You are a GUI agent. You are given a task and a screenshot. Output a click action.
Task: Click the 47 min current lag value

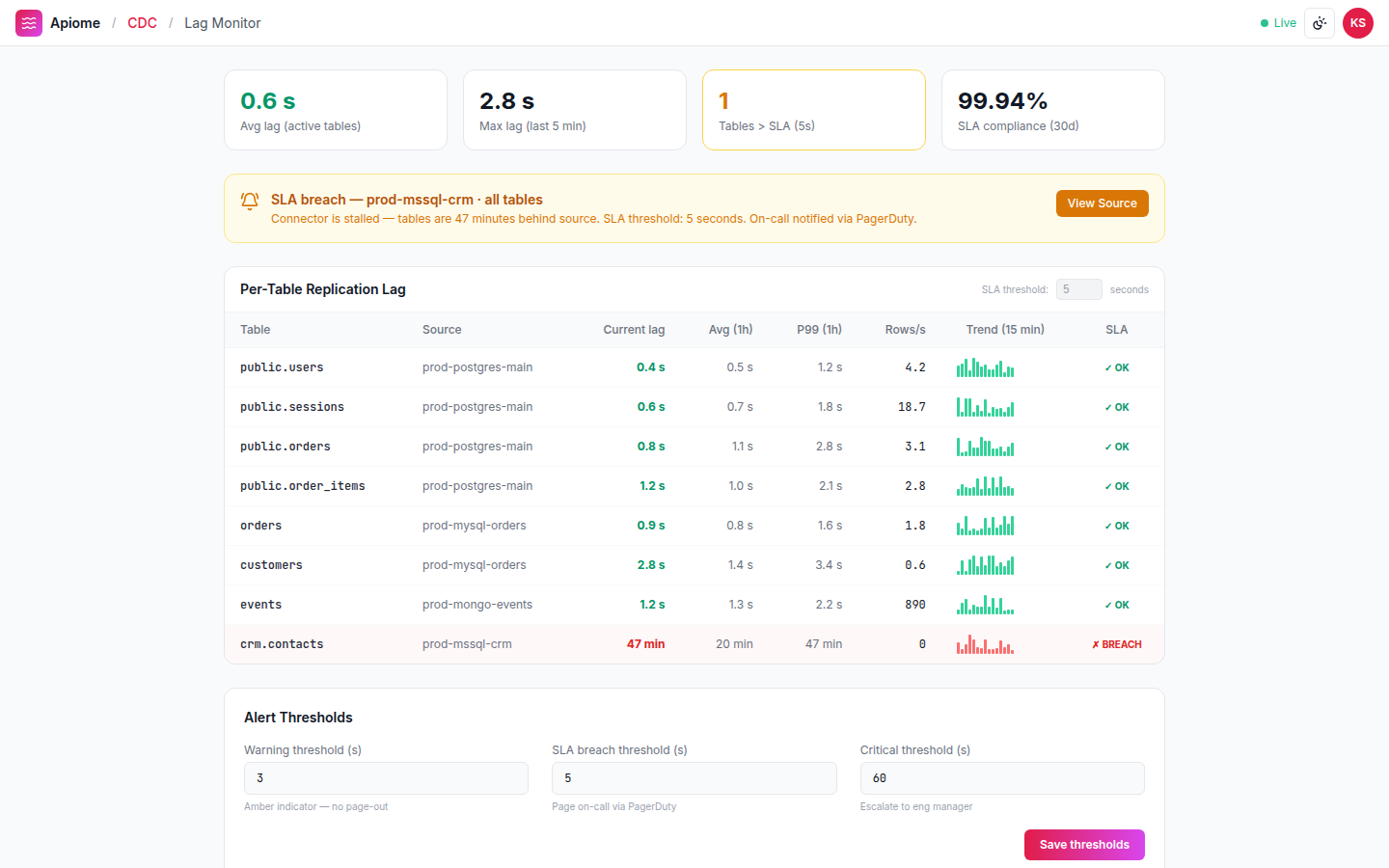pyautogui.click(x=645, y=644)
